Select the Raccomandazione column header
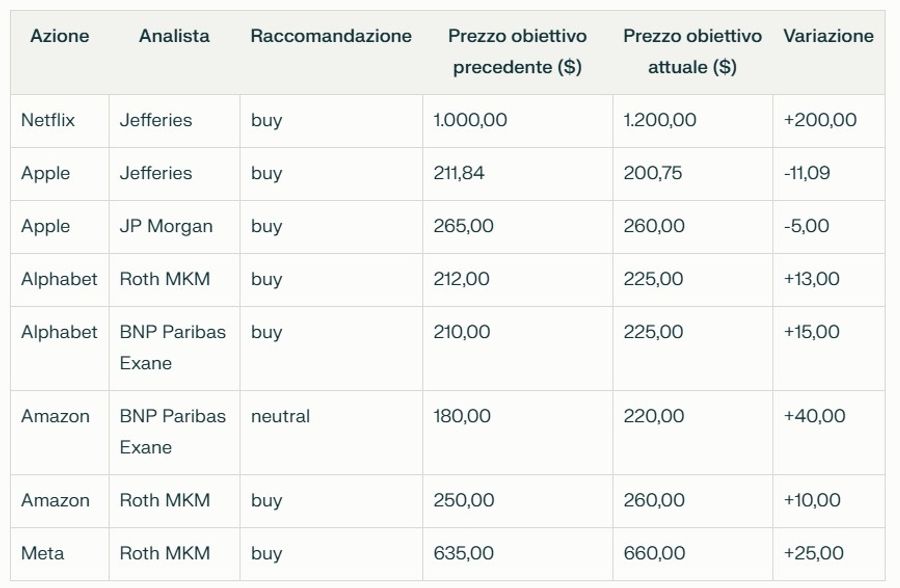 click(331, 36)
